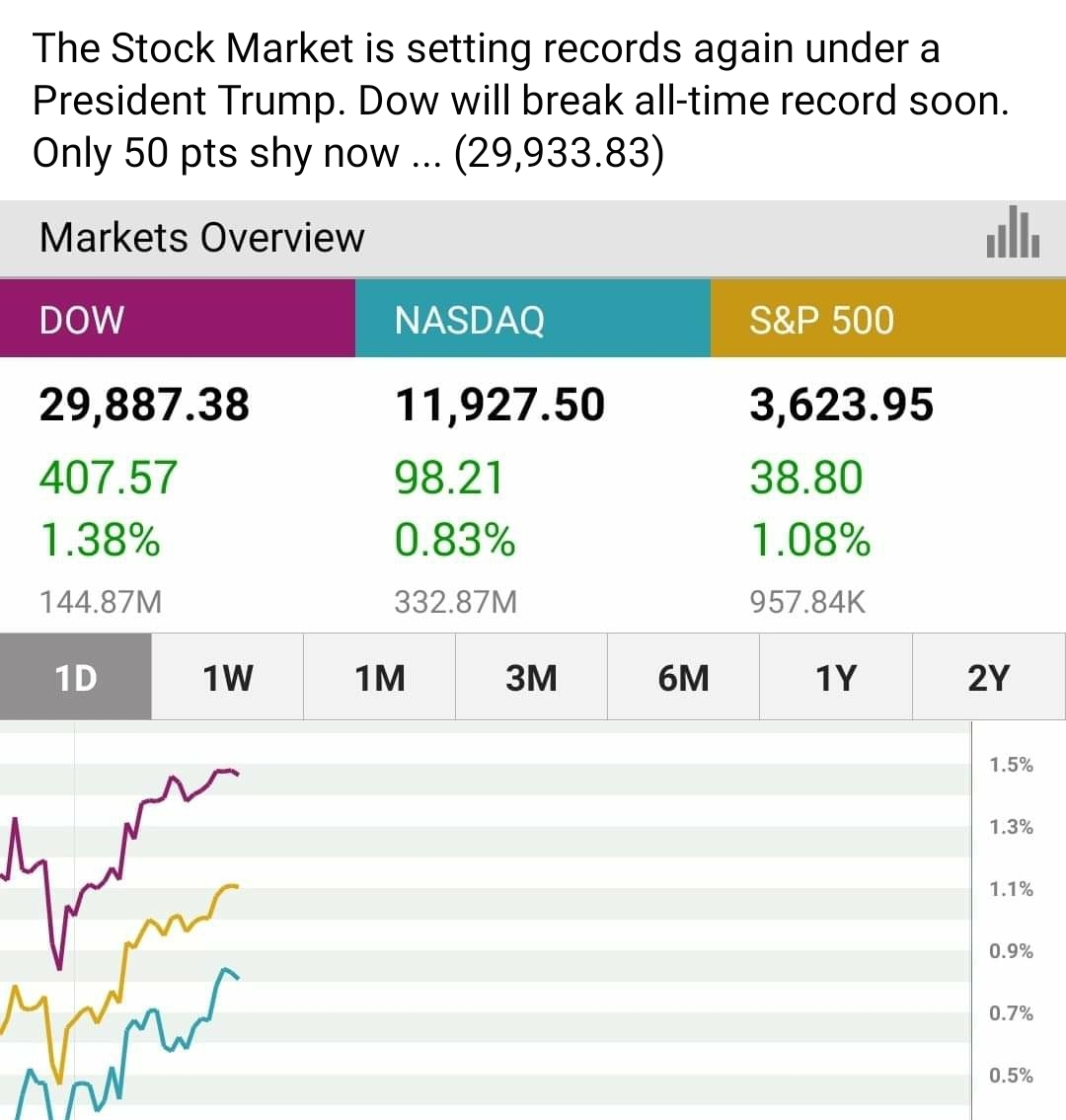The height and width of the screenshot is (1120, 1066).
Task: Click the Nasdaq value 11,927.50
Action: 499,405
